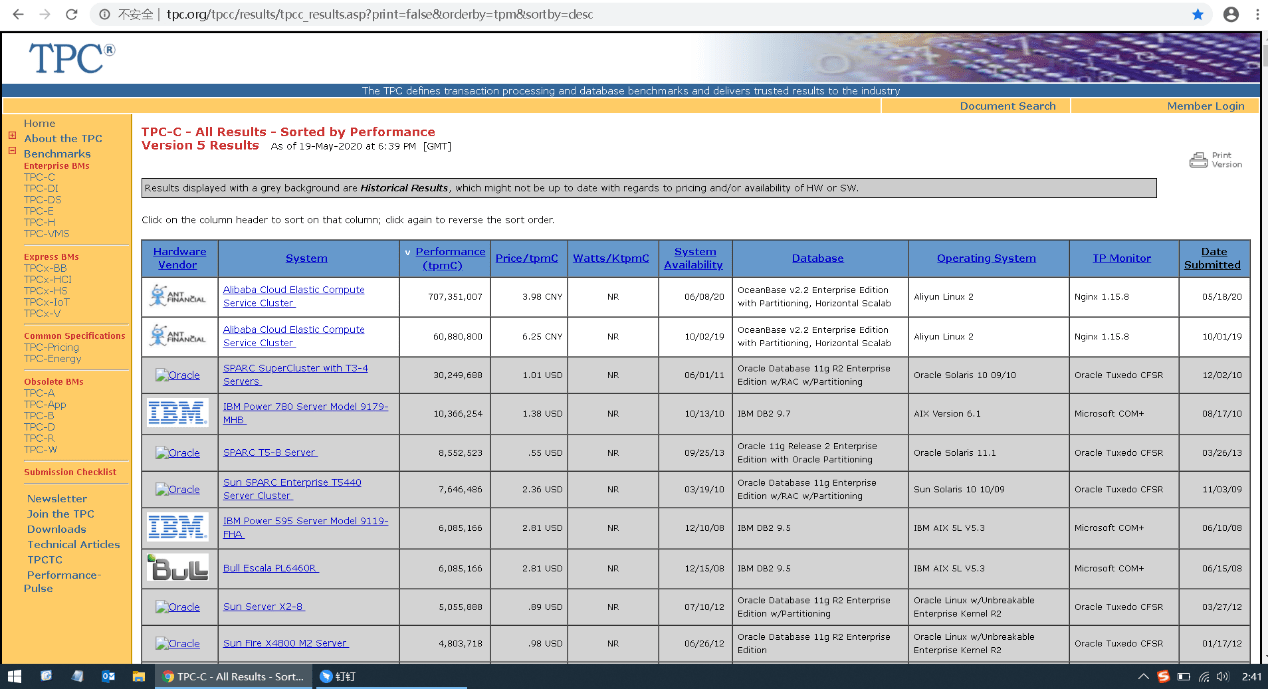The width and height of the screenshot is (1268, 689).
Task: Open TPC-H benchmark link
Action: [39, 222]
